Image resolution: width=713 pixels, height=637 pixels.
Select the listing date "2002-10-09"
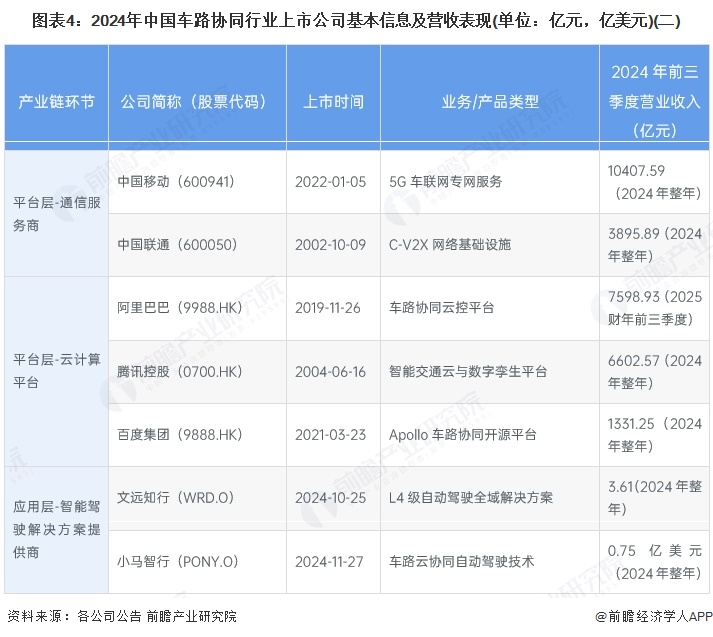coord(331,245)
